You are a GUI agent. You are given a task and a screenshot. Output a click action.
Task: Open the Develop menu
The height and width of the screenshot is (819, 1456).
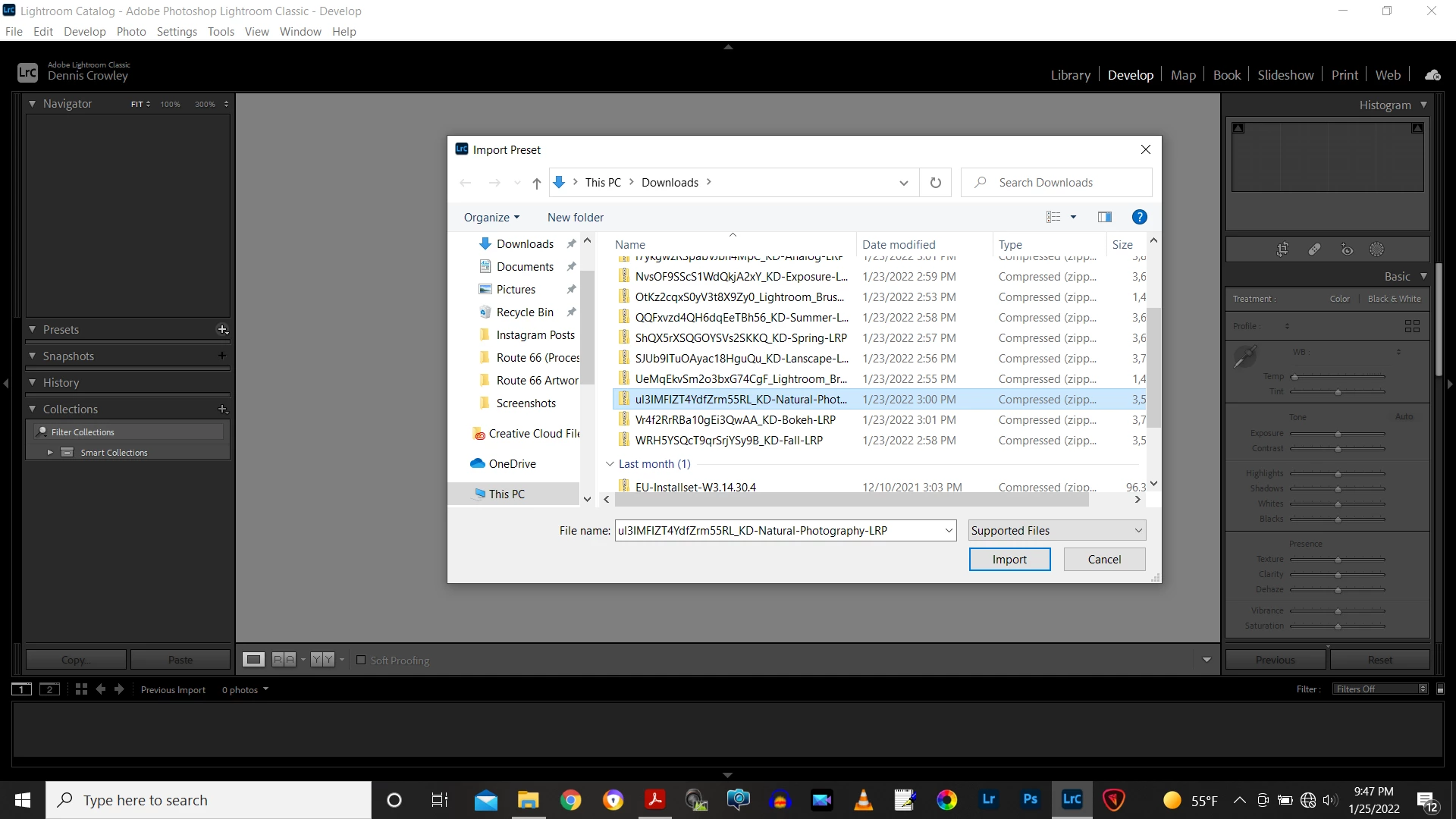click(84, 32)
